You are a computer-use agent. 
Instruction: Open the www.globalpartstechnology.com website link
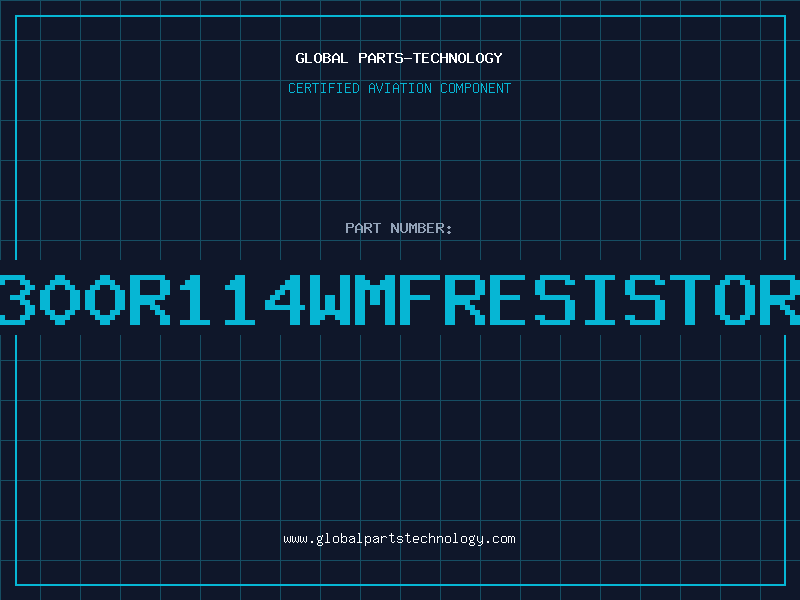pyautogui.click(x=399, y=539)
